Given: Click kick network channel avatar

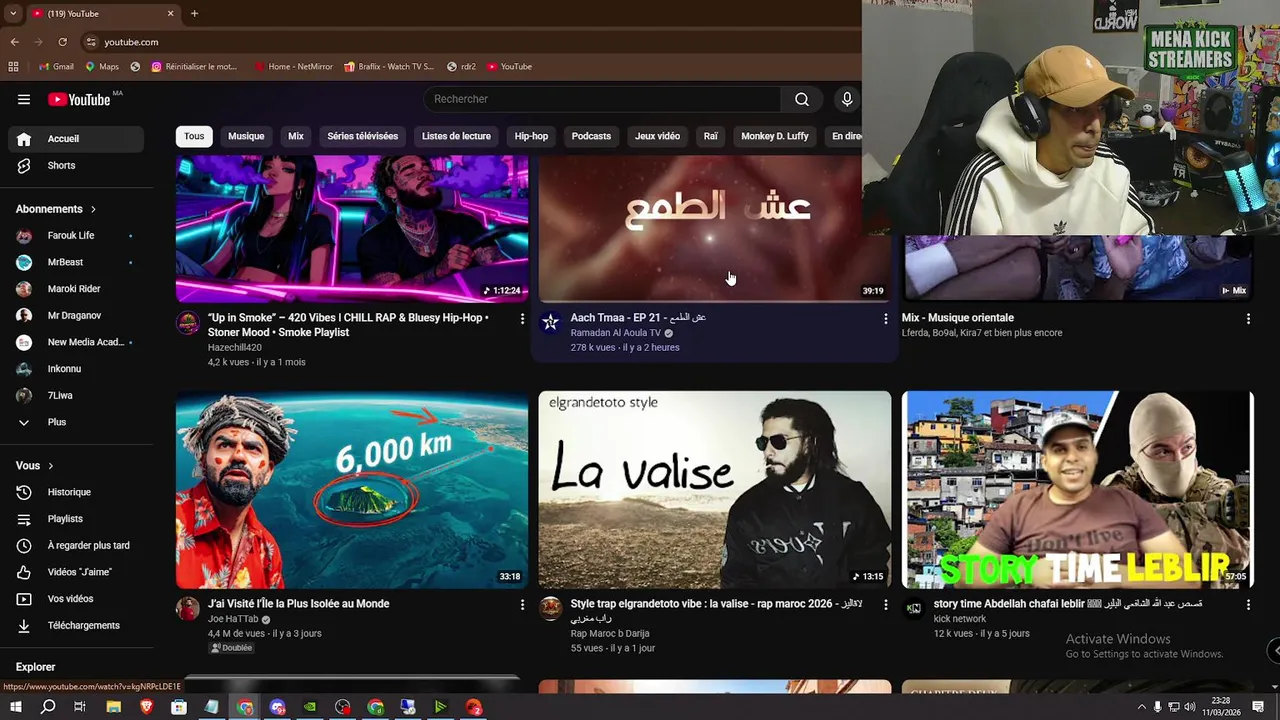Looking at the screenshot, I should pyautogui.click(x=914, y=608).
